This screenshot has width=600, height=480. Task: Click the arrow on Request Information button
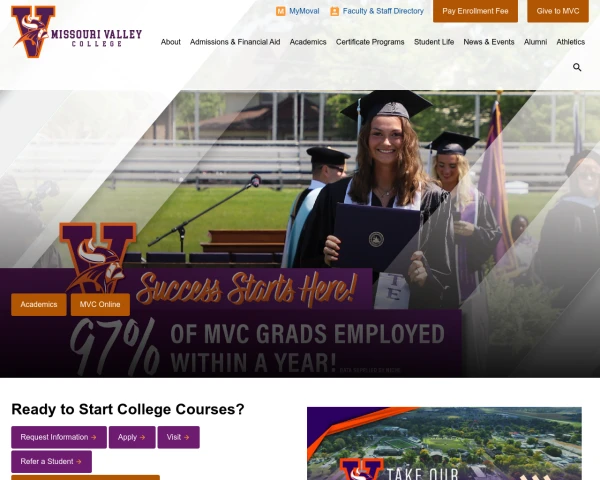[93, 437]
